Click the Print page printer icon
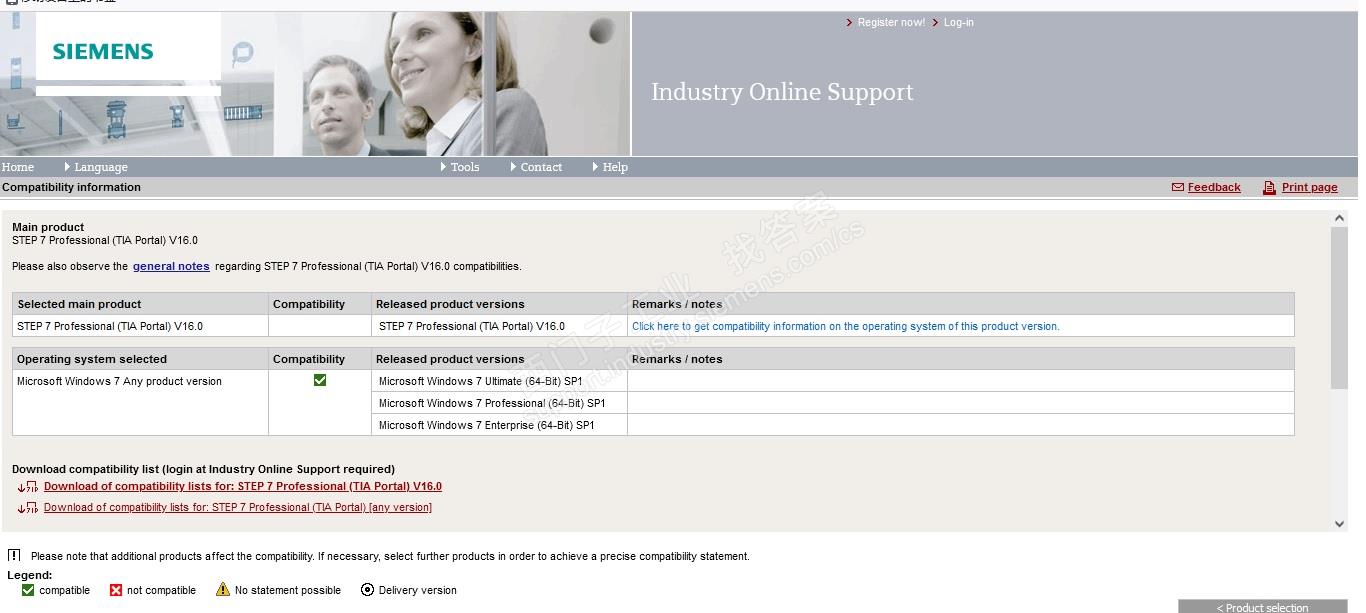The height and width of the screenshot is (613, 1366). point(1269,187)
